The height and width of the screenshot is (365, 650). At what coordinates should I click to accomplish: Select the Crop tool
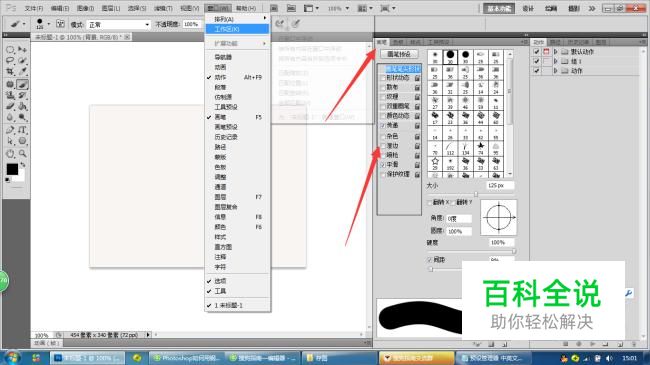click(x=10, y=71)
